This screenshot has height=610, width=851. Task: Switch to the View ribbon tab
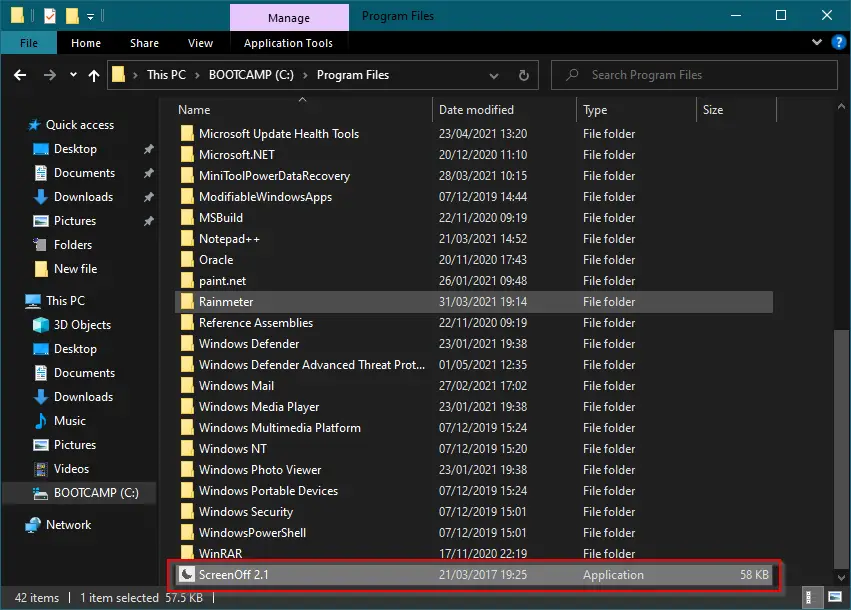pyautogui.click(x=200, y=42)
